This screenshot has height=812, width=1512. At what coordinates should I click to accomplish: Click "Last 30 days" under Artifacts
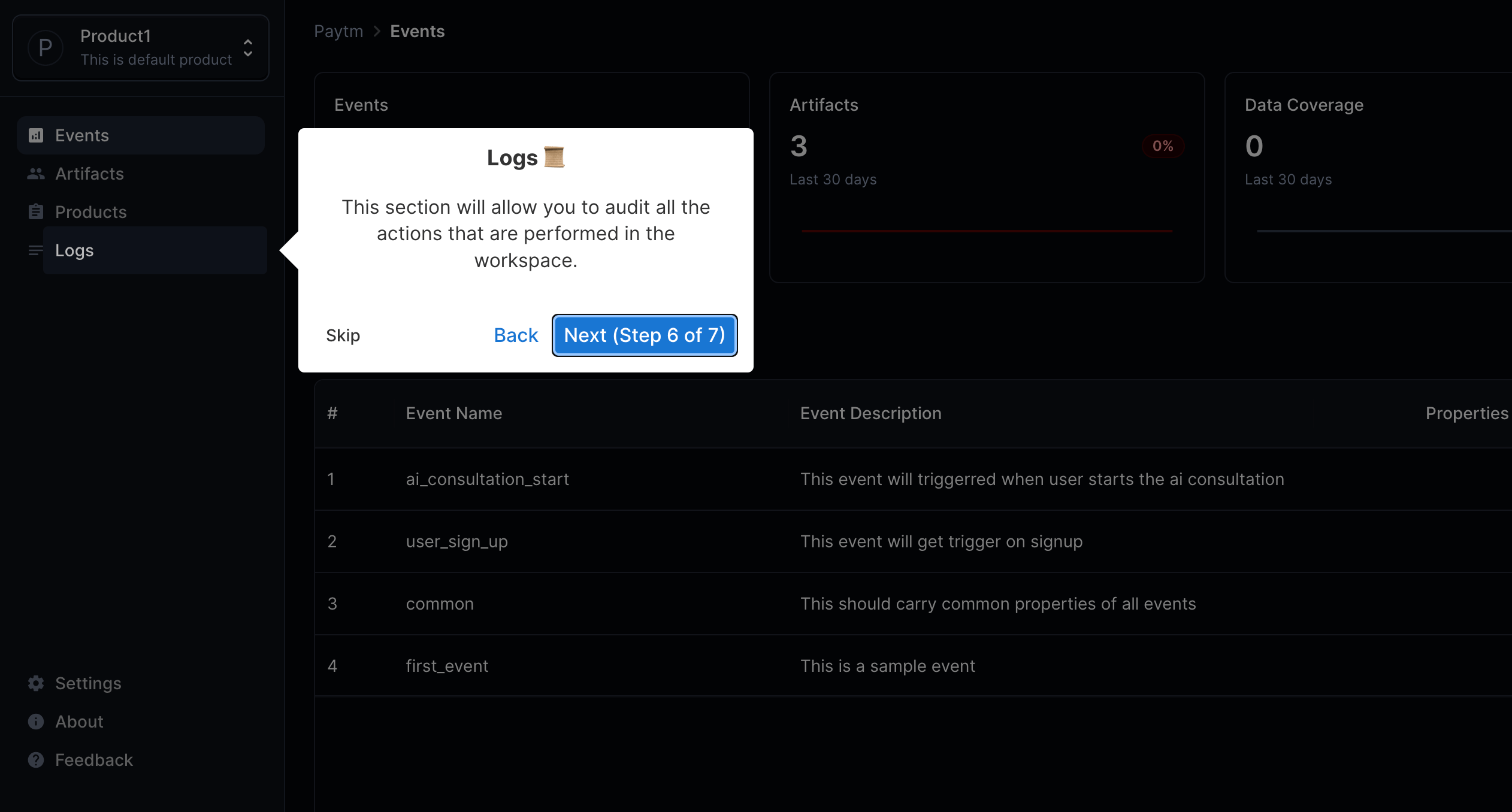[x=833, y=180]
